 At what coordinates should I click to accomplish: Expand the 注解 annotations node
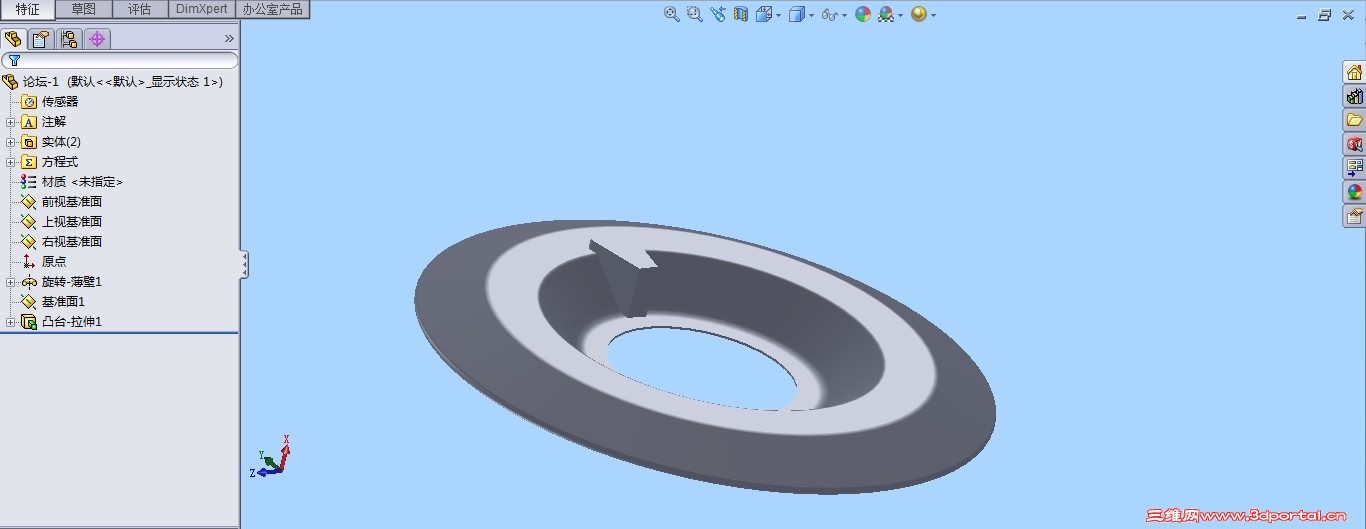(11, 122)
